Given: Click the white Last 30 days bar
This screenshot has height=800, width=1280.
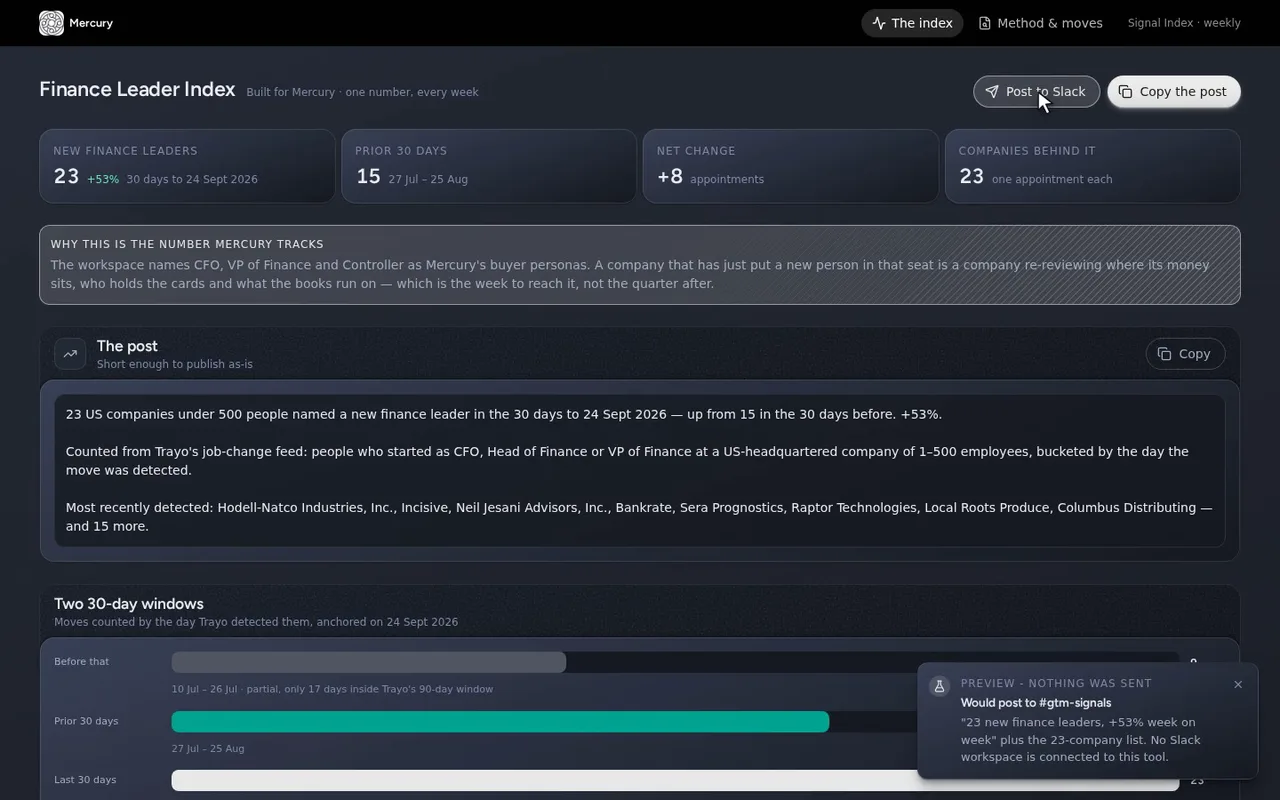Looking at the screenshot, I should (675, 780).
